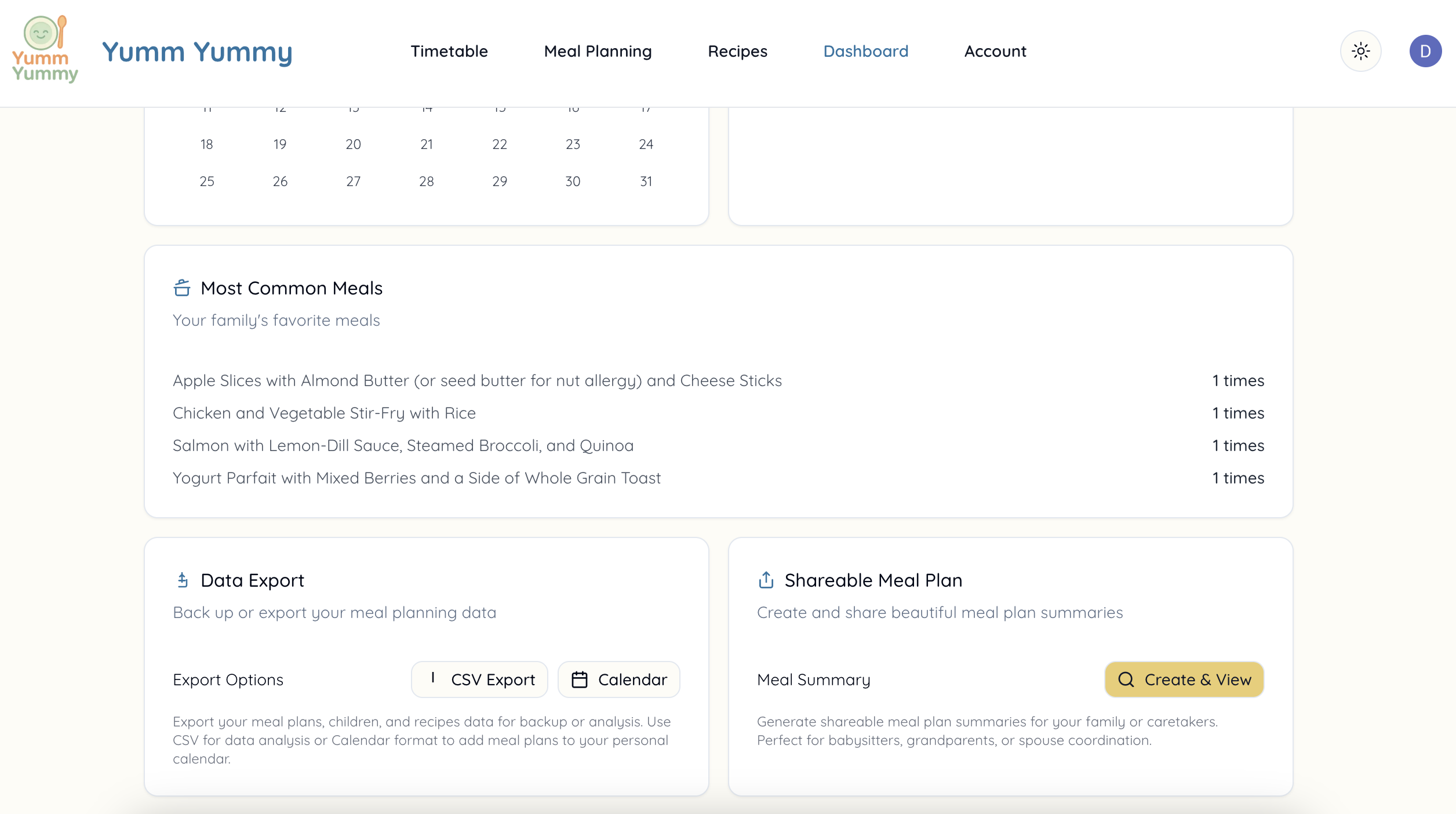Click the magnifier icon in Create & View
Viewport: 1456px width, 814px height.
(1126, 679)
